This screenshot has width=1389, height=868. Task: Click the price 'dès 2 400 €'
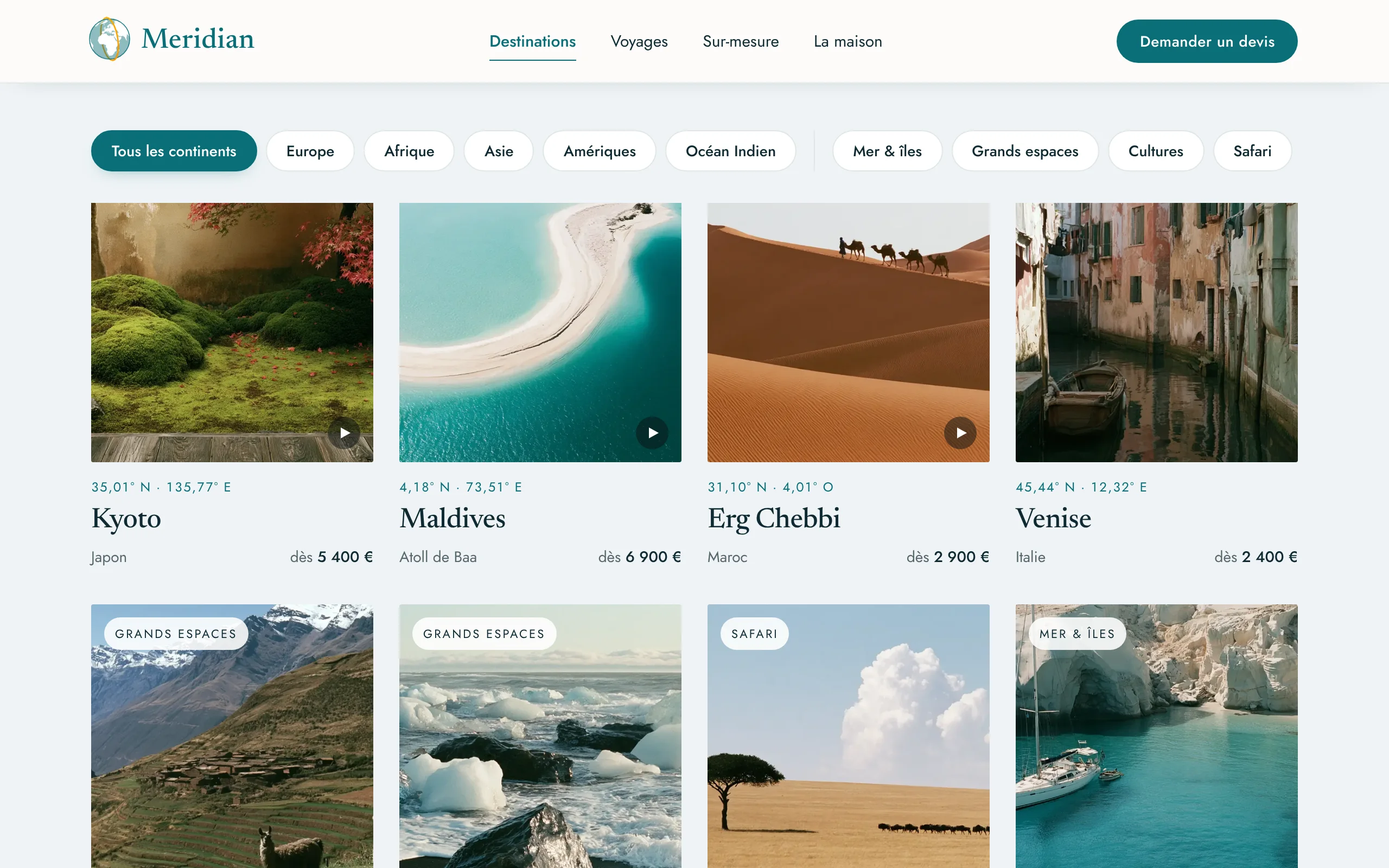(1256, 557)
